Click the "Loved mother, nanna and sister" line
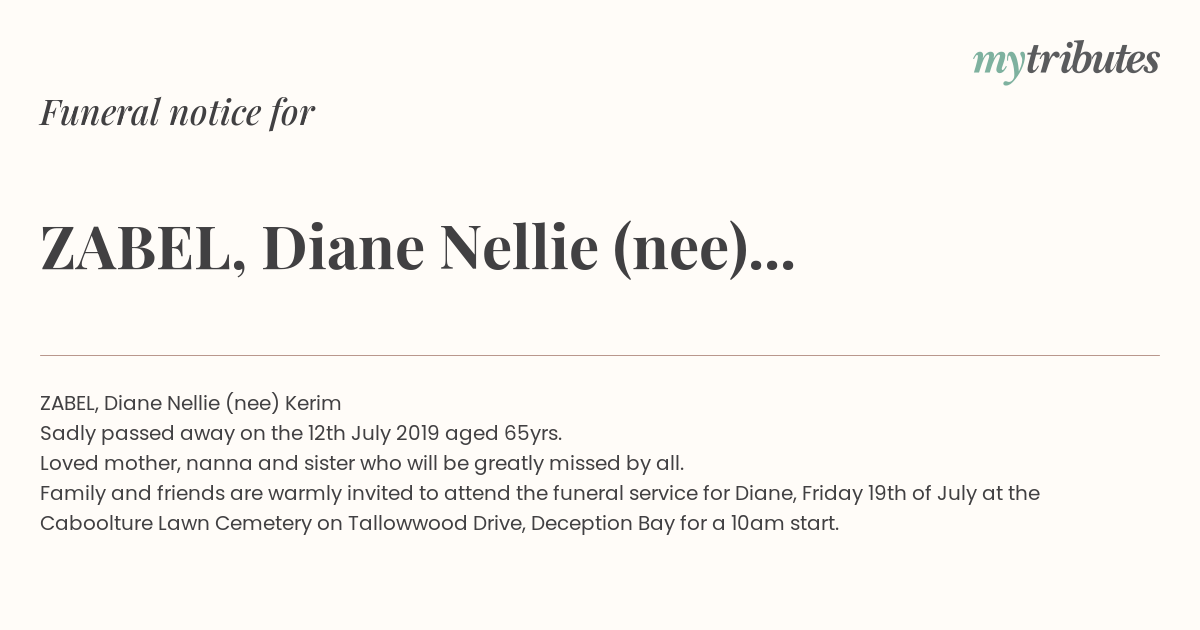The height and width of the screenshot is (630, 1200). click(361, 463)
